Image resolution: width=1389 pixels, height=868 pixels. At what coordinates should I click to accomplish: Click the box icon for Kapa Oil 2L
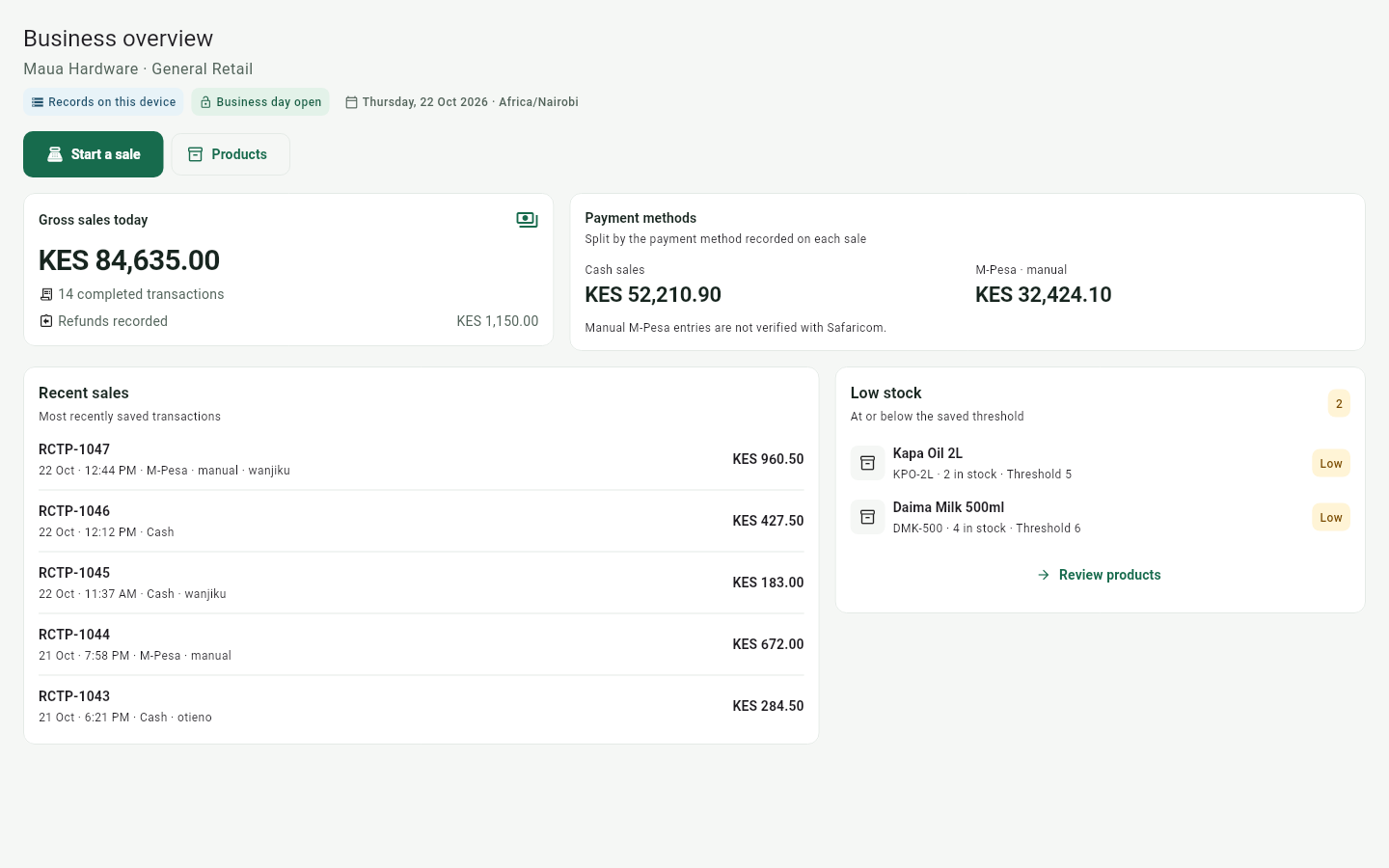(867, 463)
